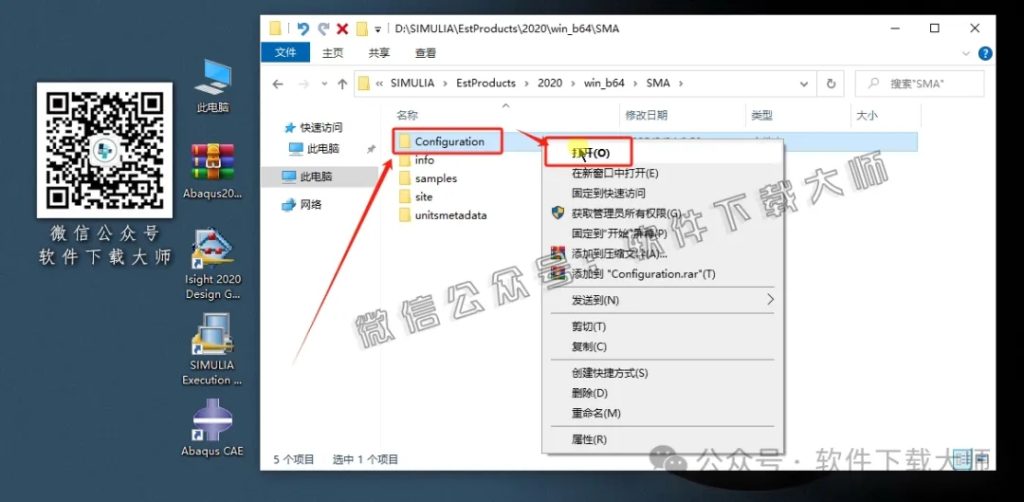Select the Configuration folder
The image size is (1024, 502).
click(x=449, y=142)
